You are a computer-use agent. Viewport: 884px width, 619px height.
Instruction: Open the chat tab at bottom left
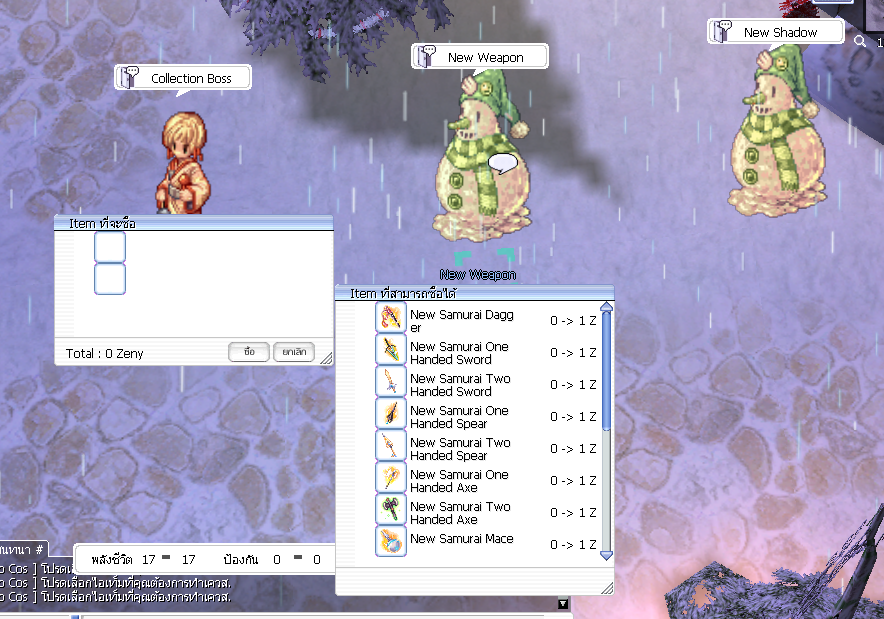tap(22, 549)
